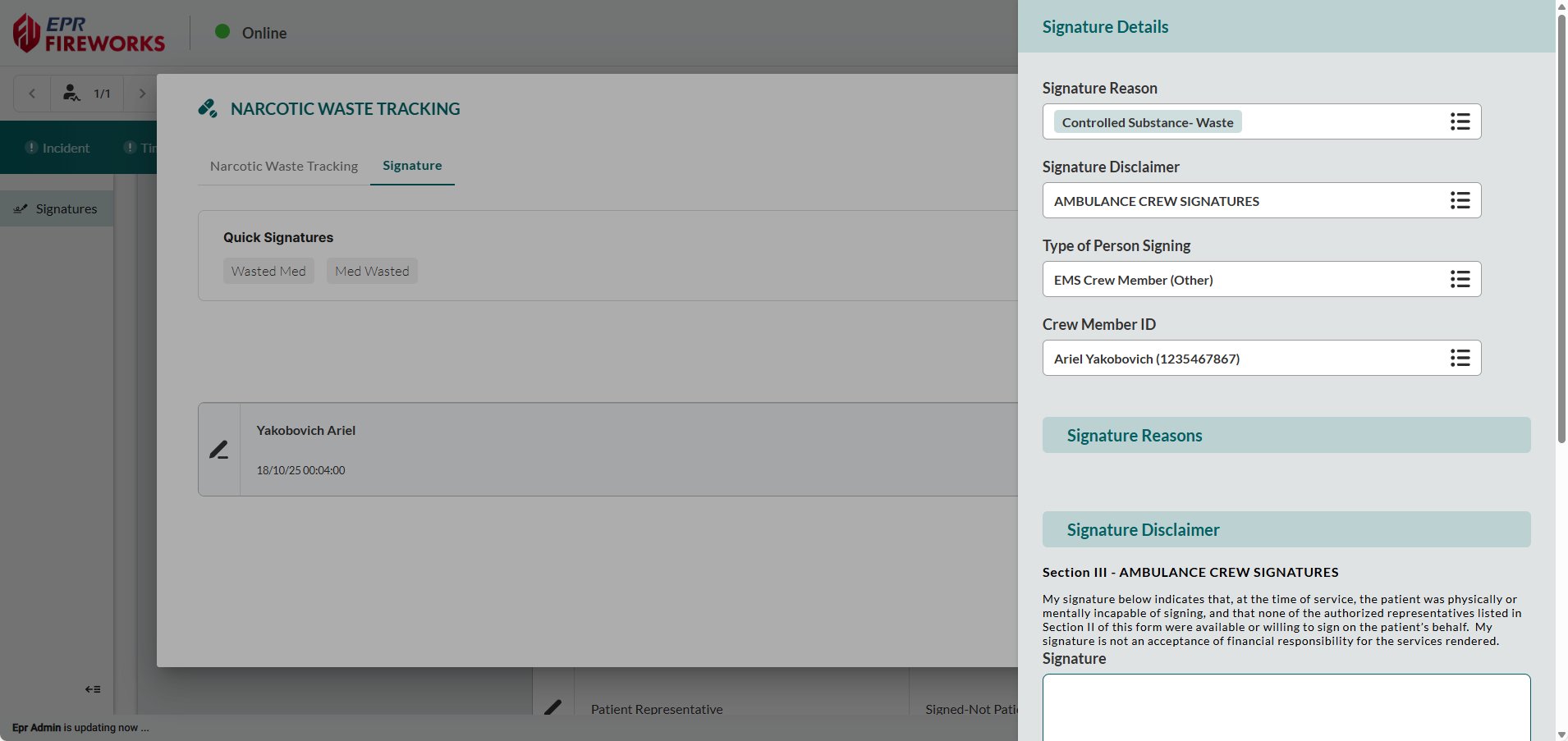This screenshot has width=1568, height=741.
Task: Click the EPR Fireworks logo
Action: tap(89, 34)
